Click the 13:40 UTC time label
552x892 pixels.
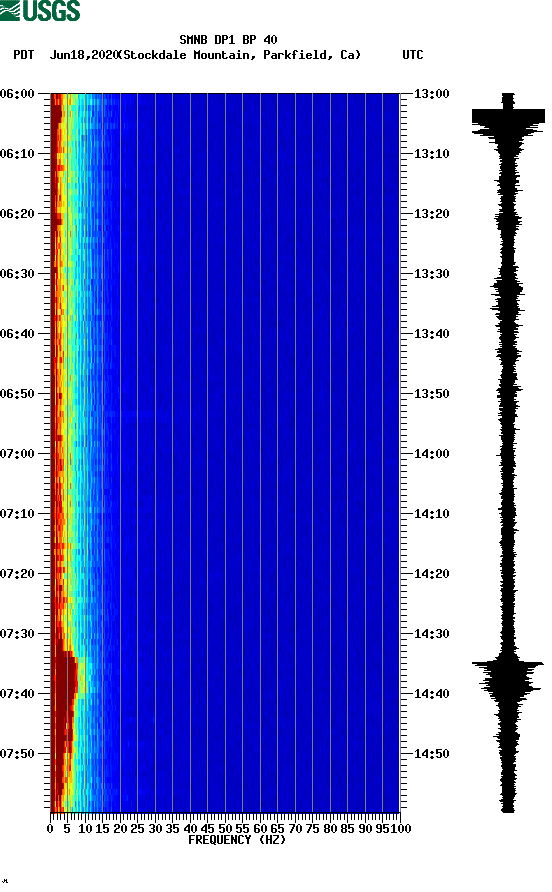[432, 334]
